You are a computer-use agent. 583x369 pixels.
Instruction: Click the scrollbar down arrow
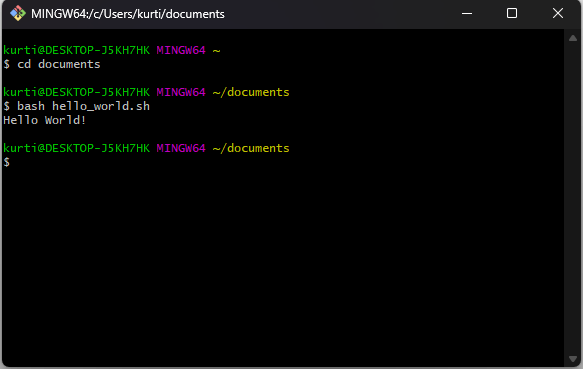click(x=573, y=359)
